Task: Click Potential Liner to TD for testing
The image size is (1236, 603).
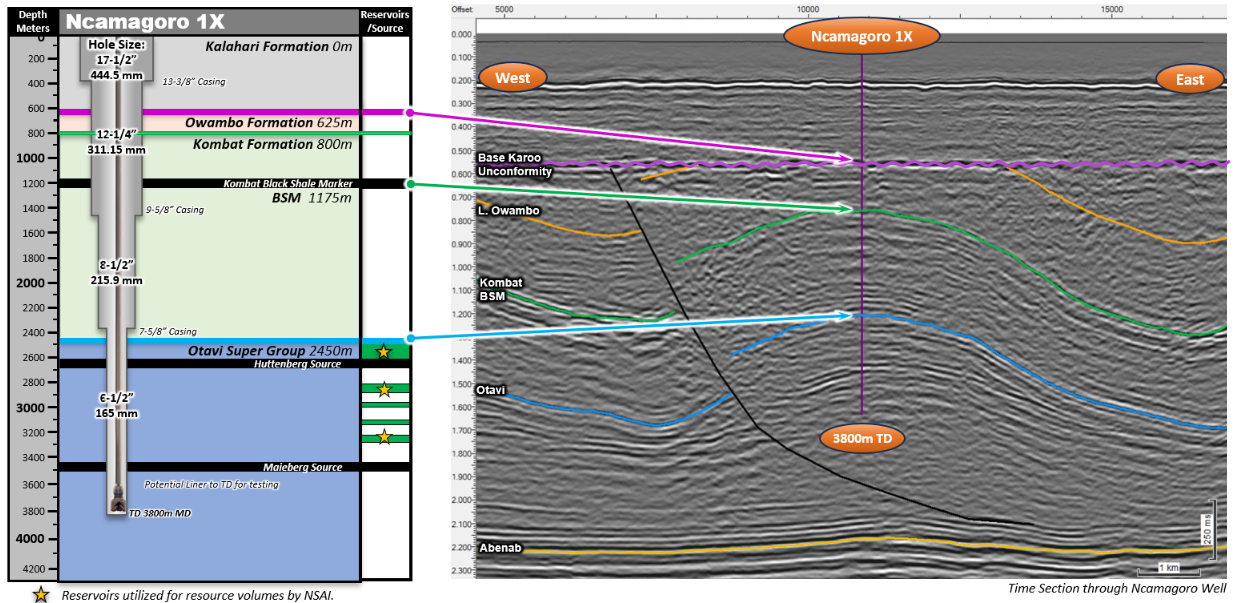Action: [x=211, y=484]
